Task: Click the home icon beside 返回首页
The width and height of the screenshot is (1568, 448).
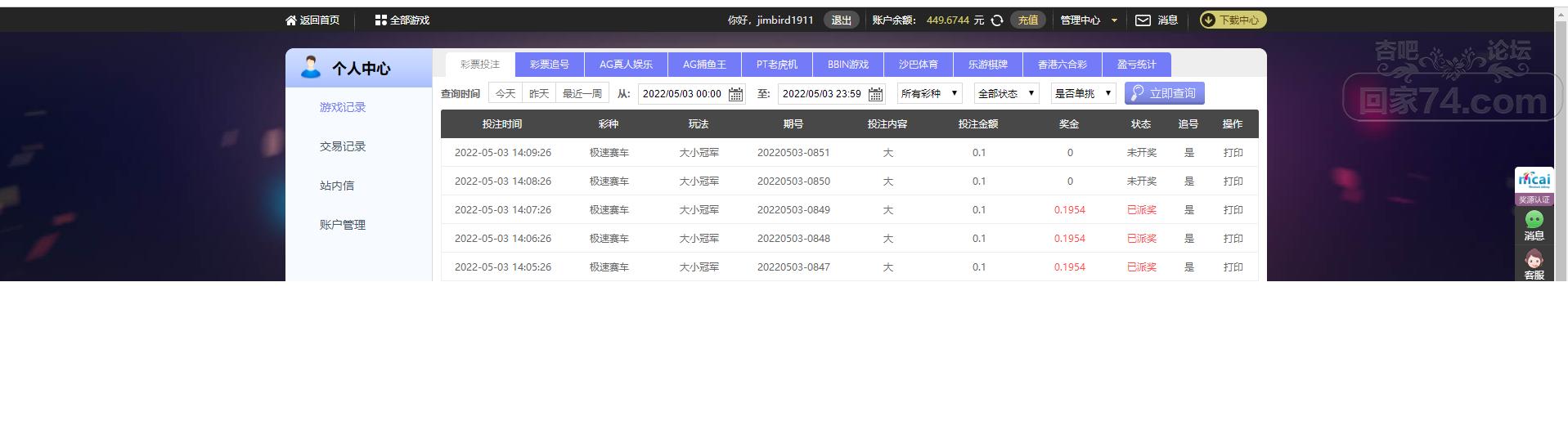Action: point(290,20)
